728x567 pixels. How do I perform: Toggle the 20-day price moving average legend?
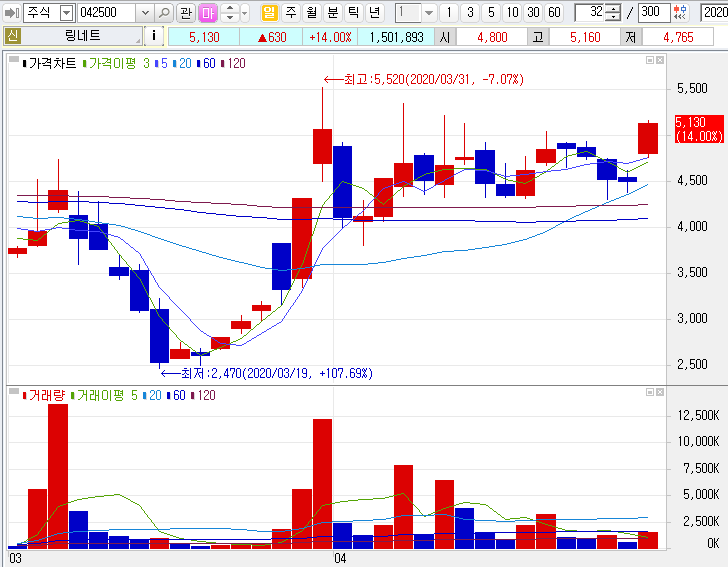(x=182, y=64)
